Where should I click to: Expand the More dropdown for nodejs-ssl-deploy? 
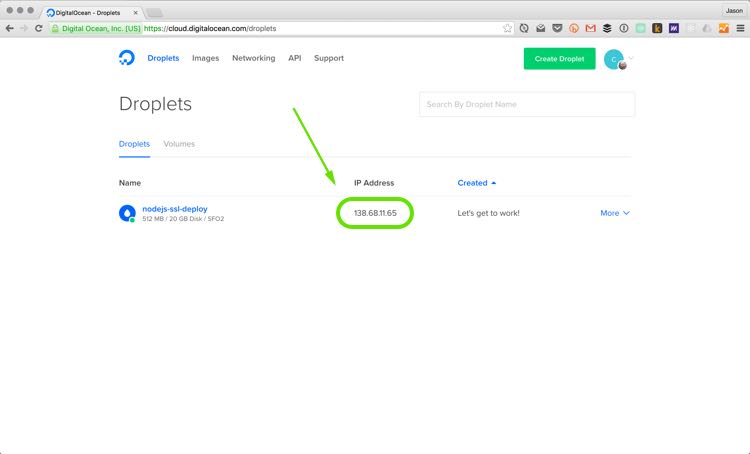pos(615,213)
